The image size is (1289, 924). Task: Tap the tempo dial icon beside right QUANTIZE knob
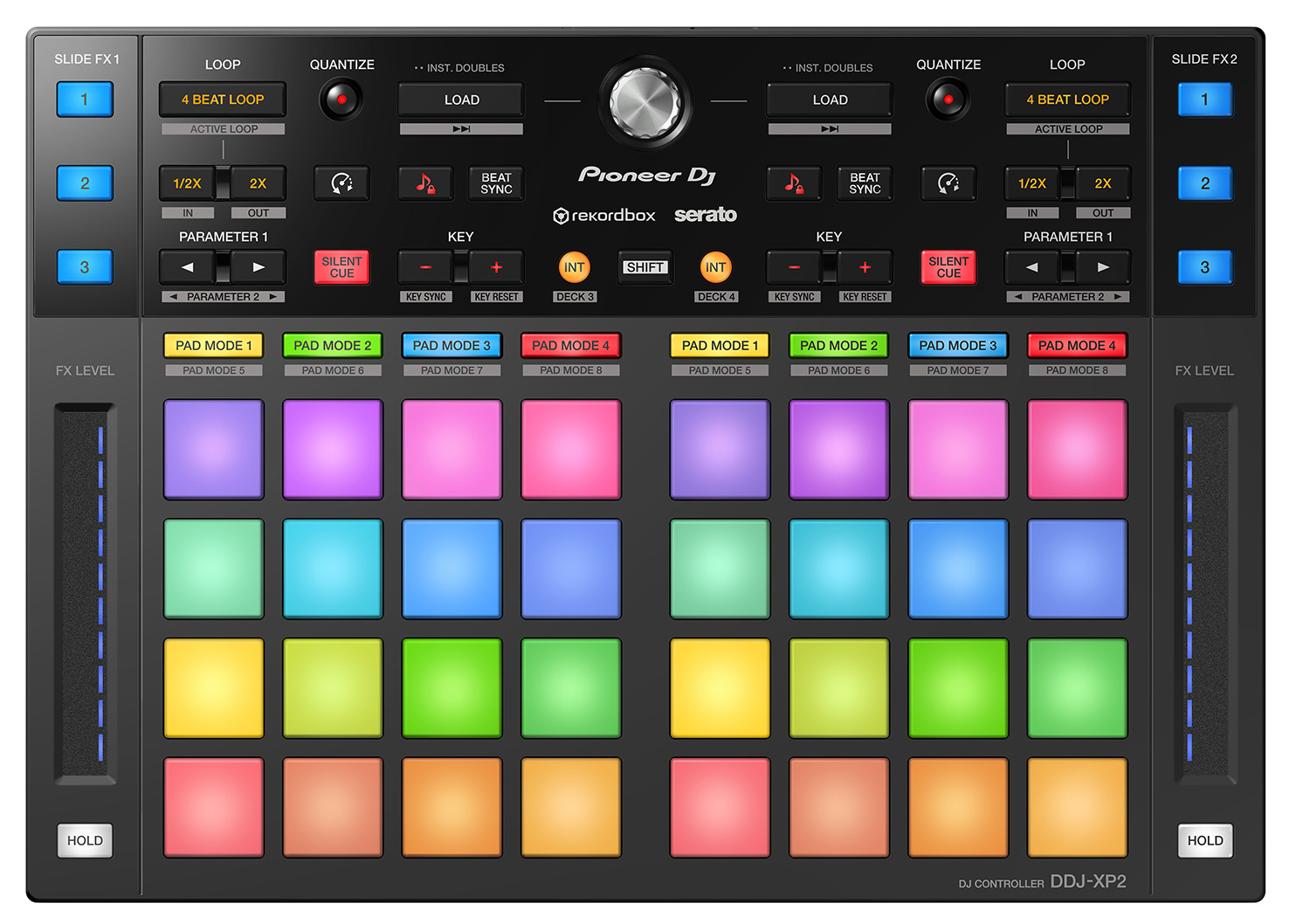click(948, 183)
